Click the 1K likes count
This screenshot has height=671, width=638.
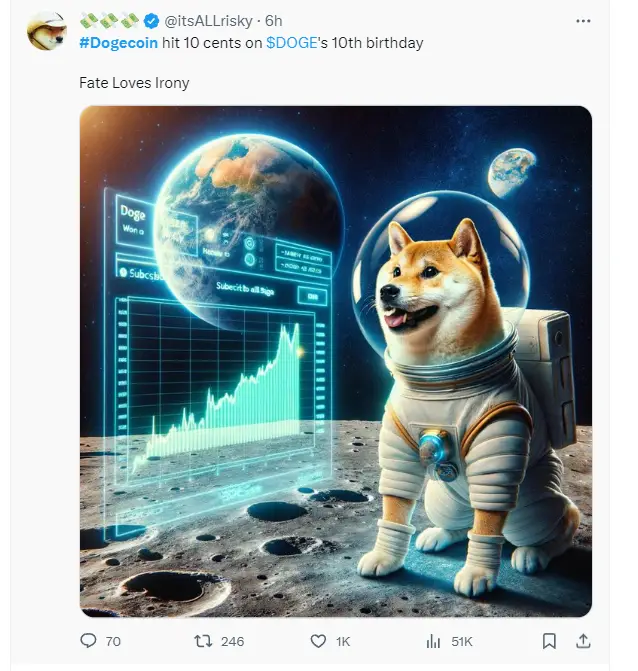[x=343, y=641]
